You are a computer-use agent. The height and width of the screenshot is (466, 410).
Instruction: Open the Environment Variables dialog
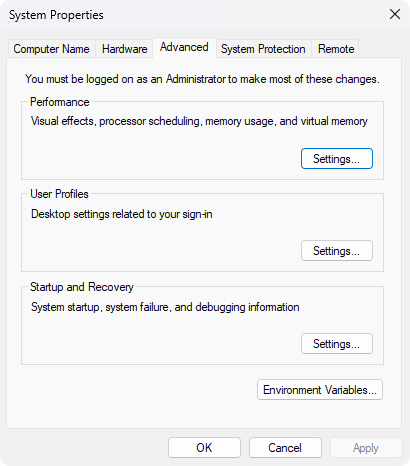point(320,390)
